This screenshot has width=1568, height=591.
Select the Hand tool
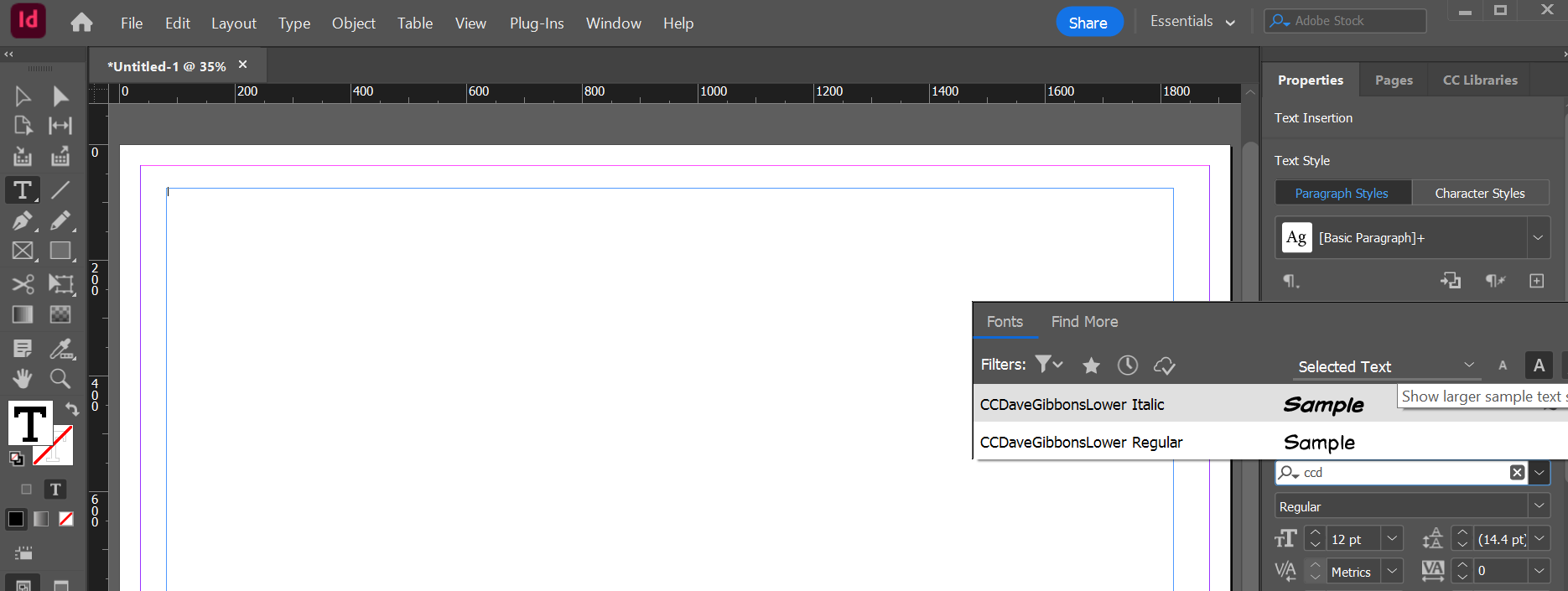(23, 378)
